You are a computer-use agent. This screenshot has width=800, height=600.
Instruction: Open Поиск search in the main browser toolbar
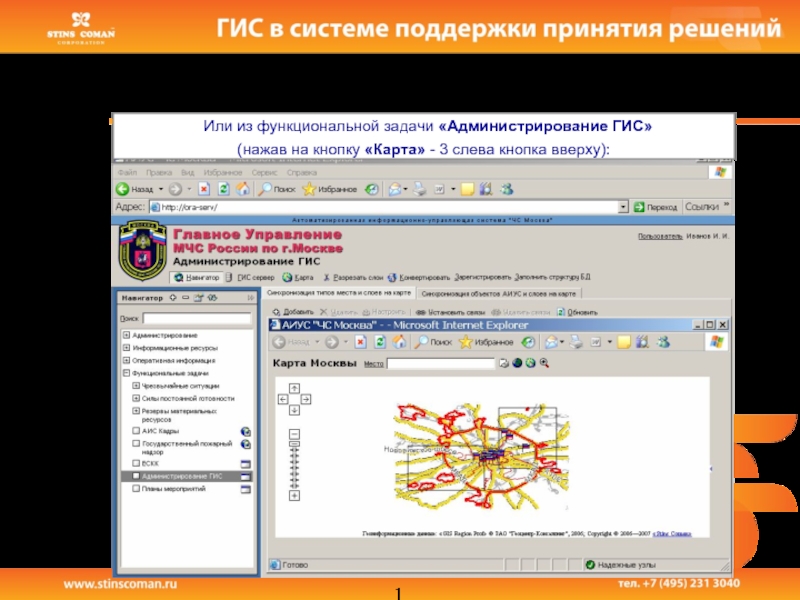tap(277, 189)
